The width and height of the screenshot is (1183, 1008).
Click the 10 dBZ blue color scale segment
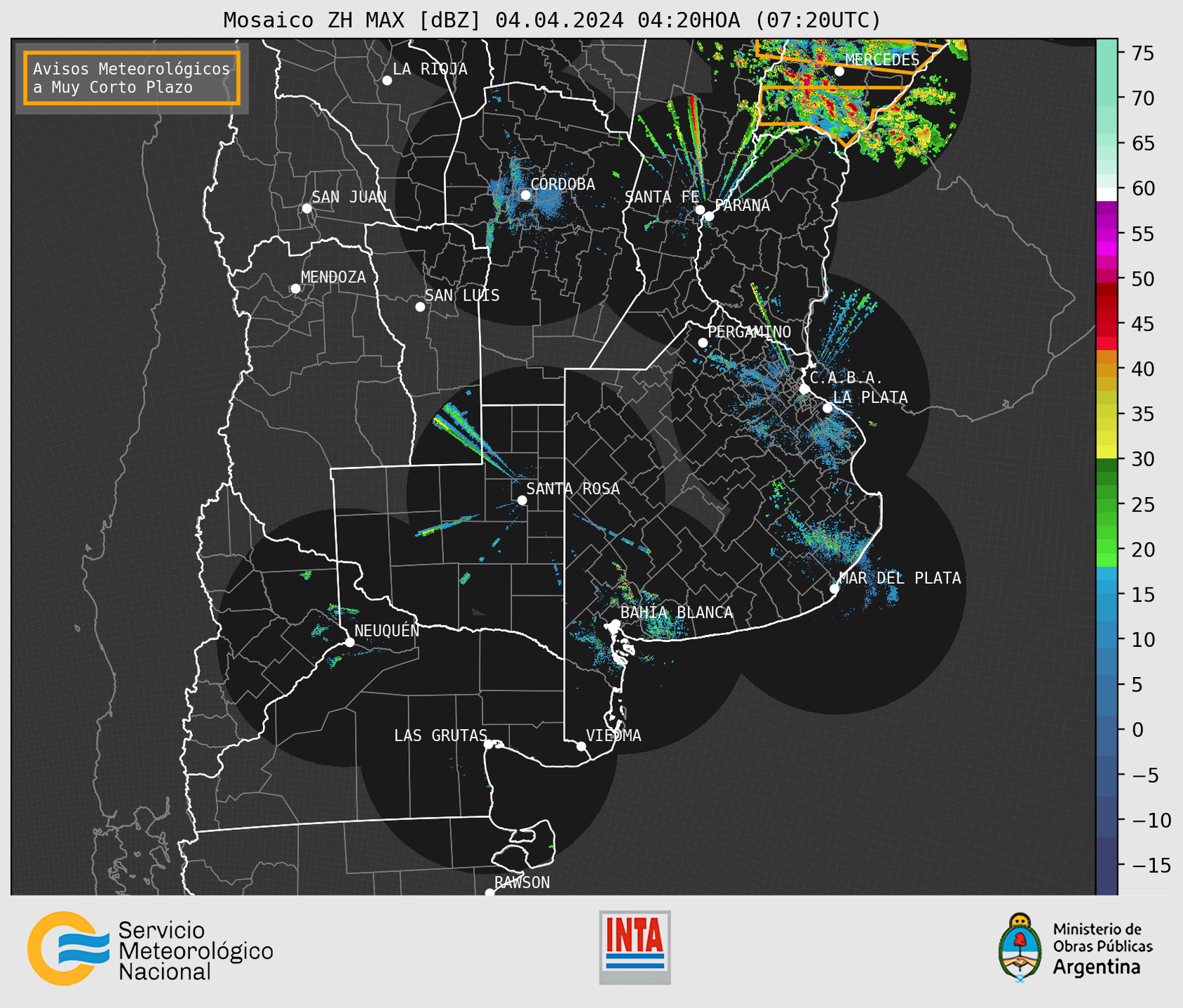pos(1107,639)
